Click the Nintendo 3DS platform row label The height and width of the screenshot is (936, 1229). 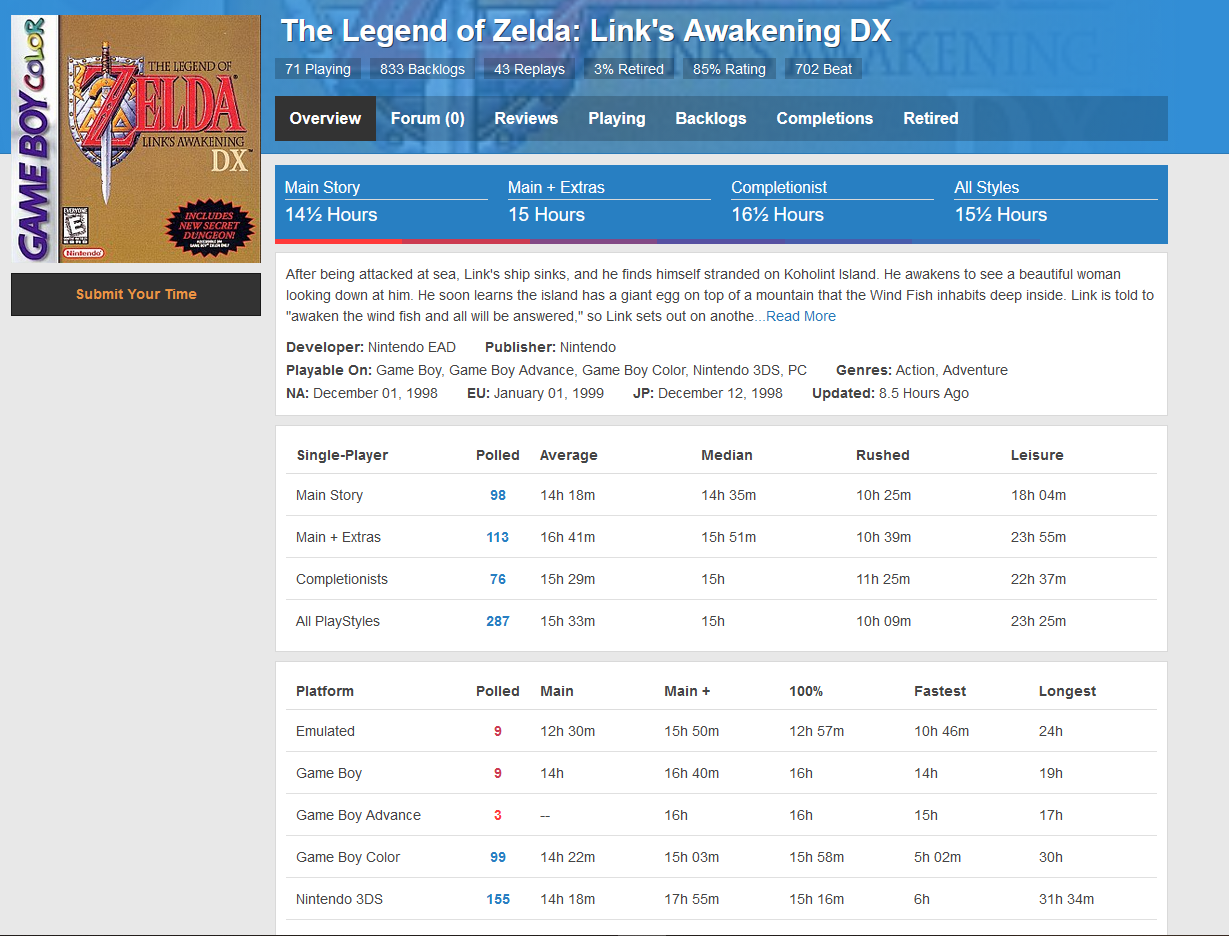pos(339,899)
